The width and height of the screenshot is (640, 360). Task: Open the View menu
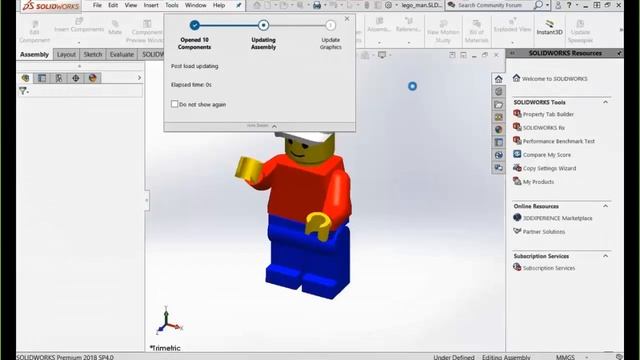131,5
